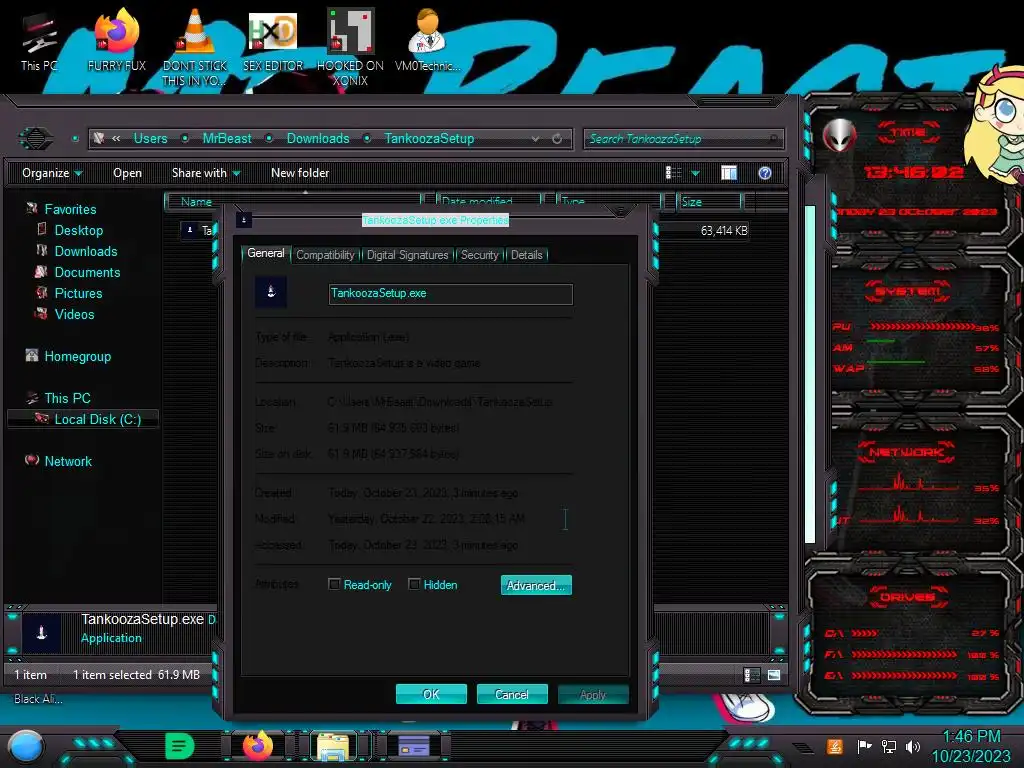The height and width of the screenshot is (768, 1024).
Task: Click New folder in Explorer toolbar
Action: [300, 173]
